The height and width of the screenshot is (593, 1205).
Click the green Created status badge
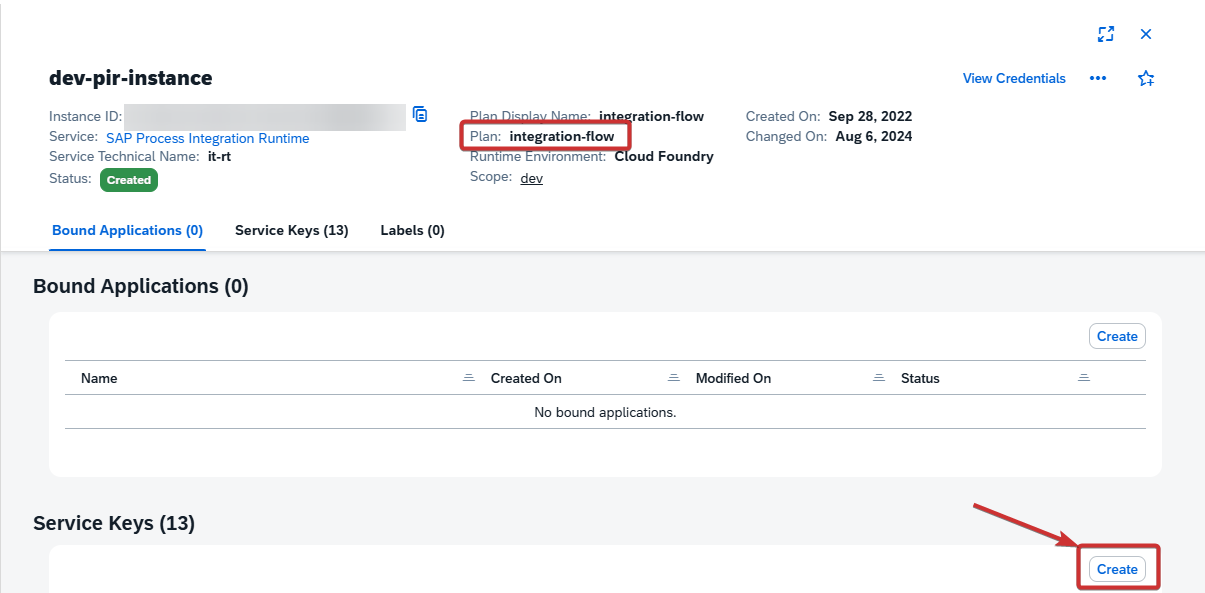tap(129, 180)
